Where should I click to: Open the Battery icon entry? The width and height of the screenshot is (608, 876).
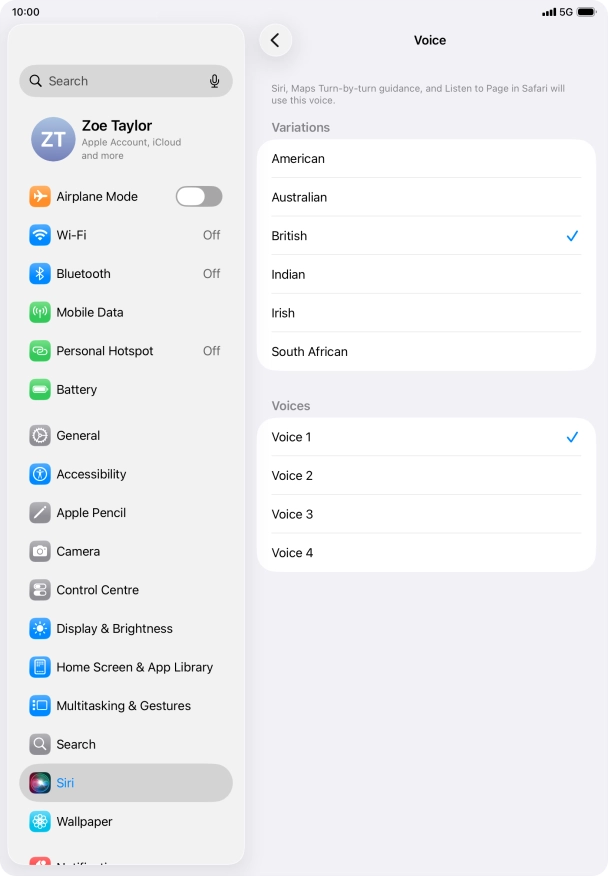[x=40, y=389]
